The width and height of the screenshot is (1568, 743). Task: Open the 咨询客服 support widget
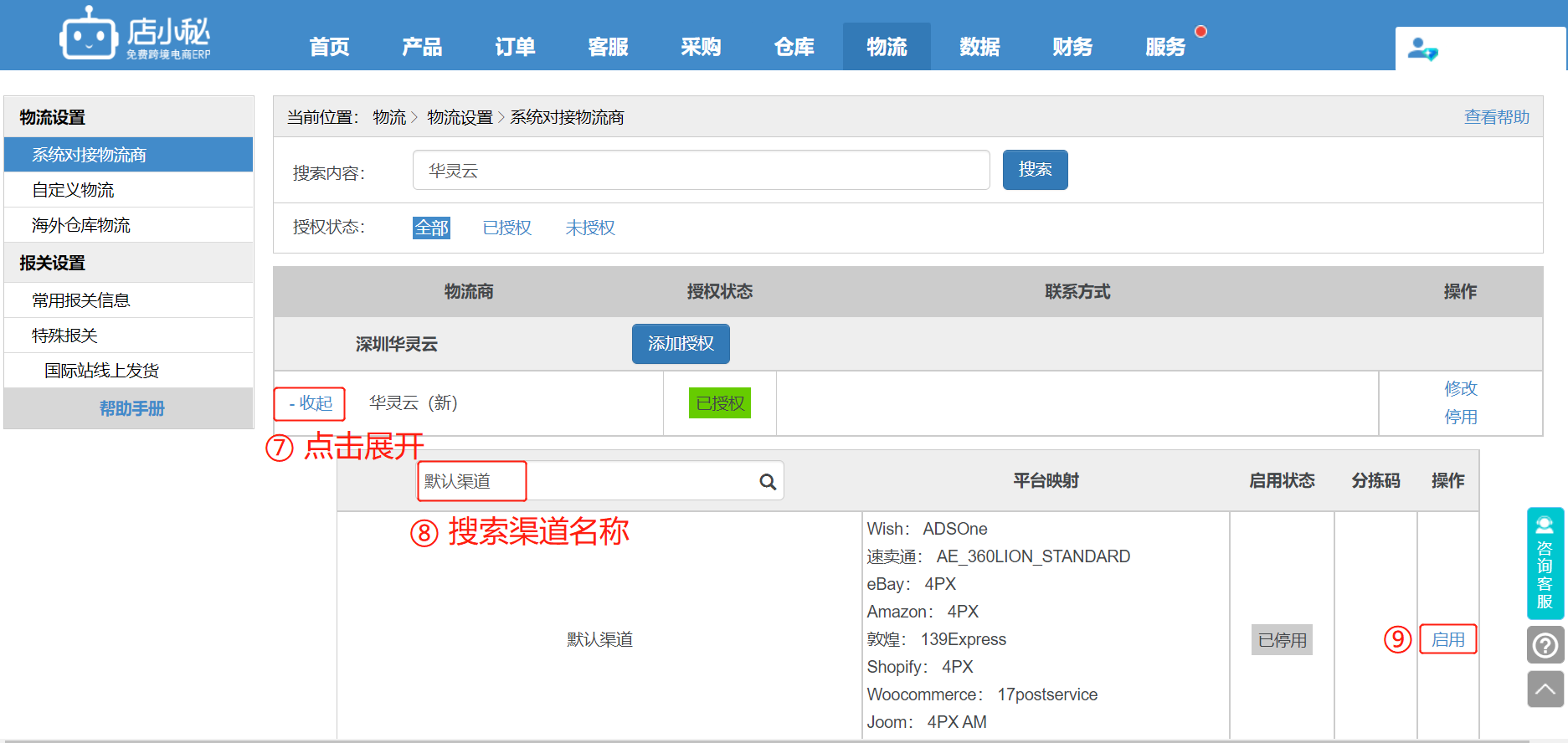tap(1545, 563)
